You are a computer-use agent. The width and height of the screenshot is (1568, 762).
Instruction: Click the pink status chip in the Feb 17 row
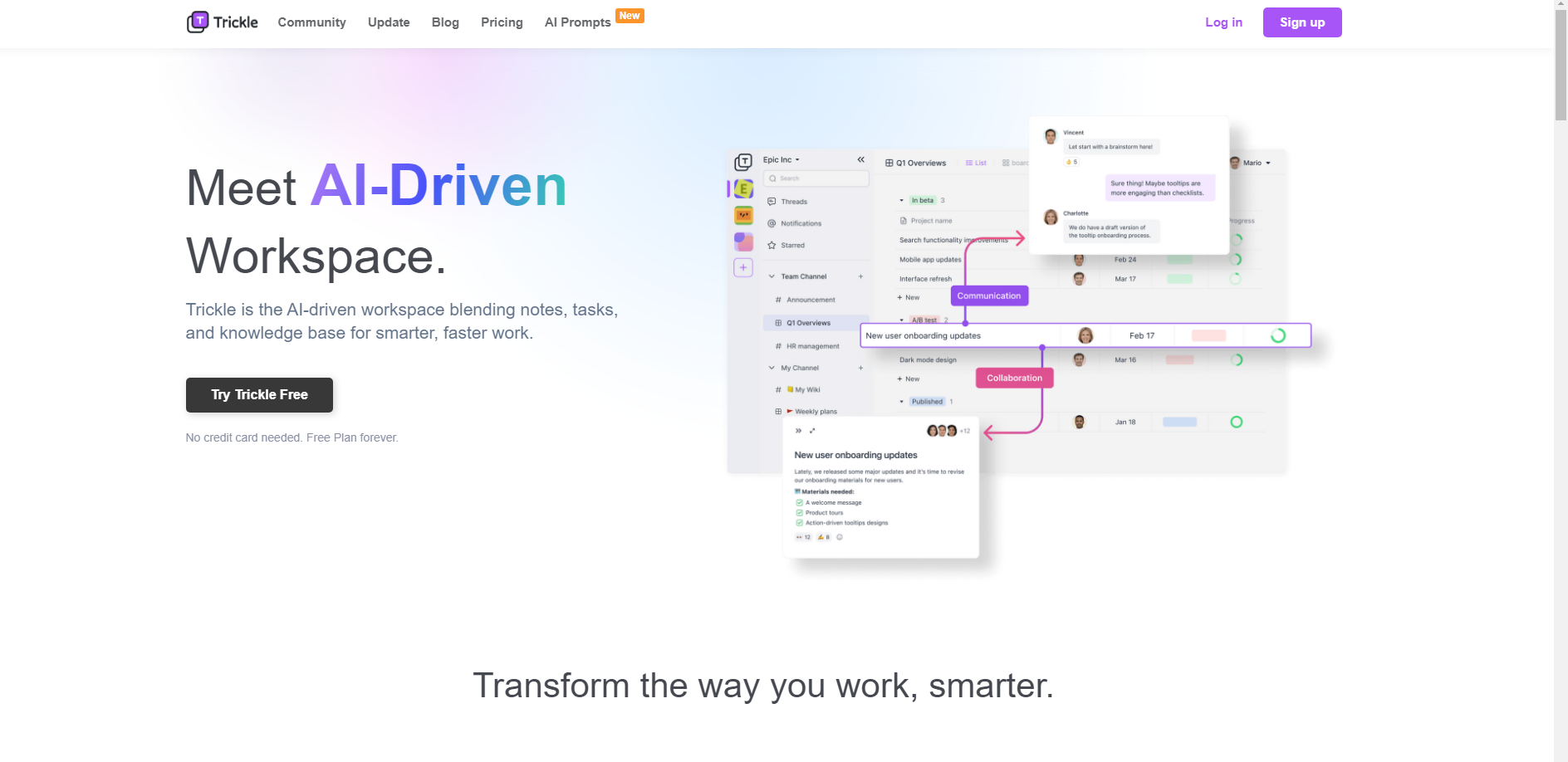pos(1209,335)
